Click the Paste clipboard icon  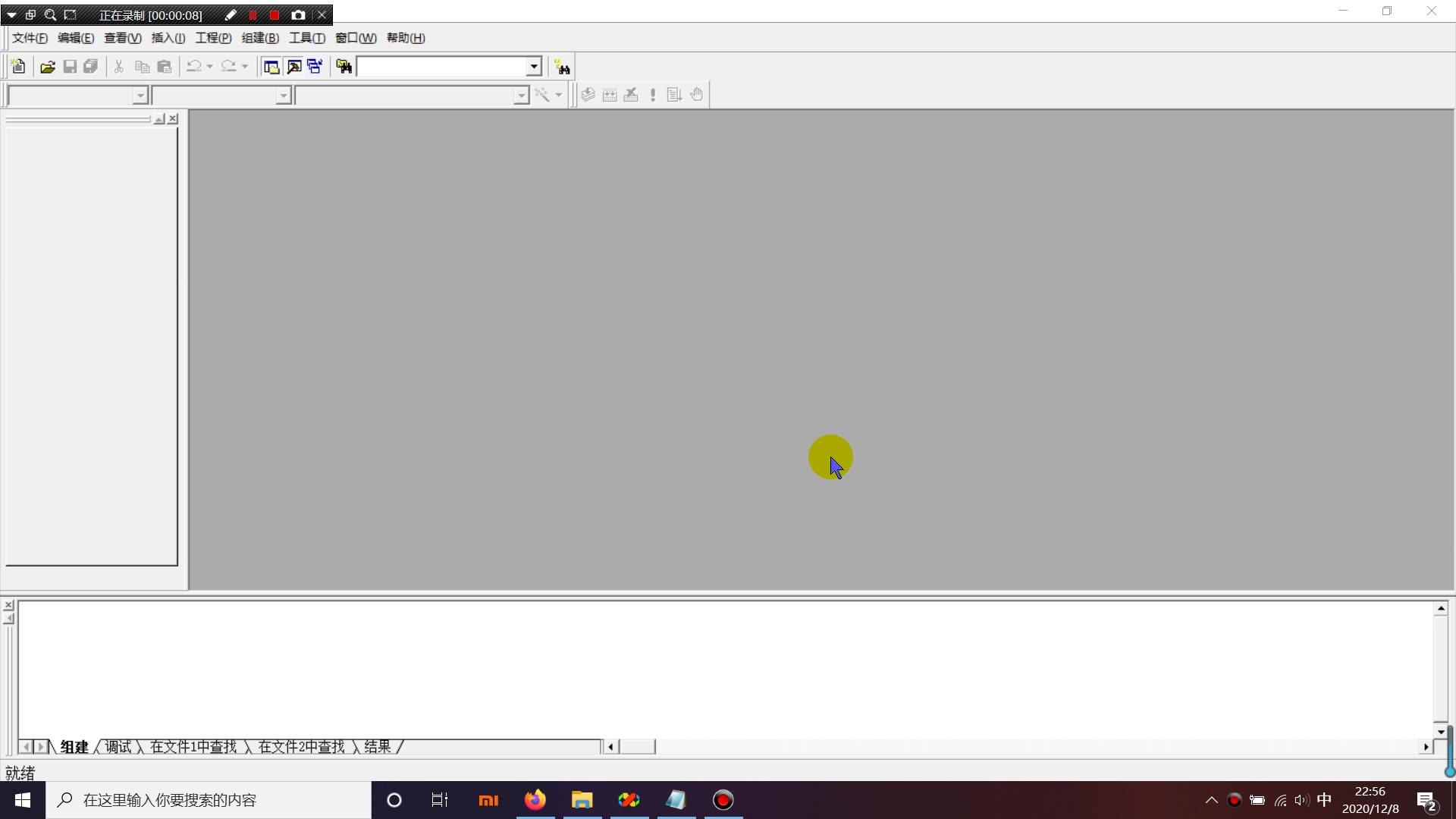click(x=165, y=67)
